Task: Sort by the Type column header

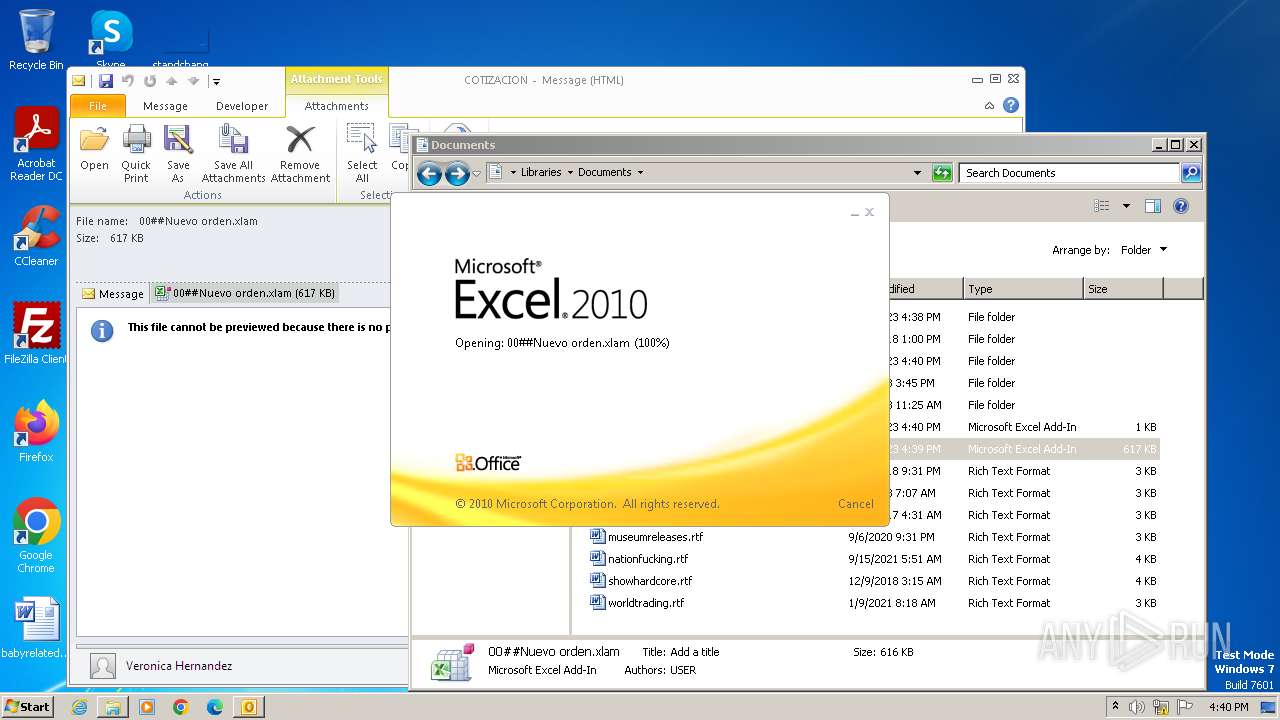Action: (1023, 289)
